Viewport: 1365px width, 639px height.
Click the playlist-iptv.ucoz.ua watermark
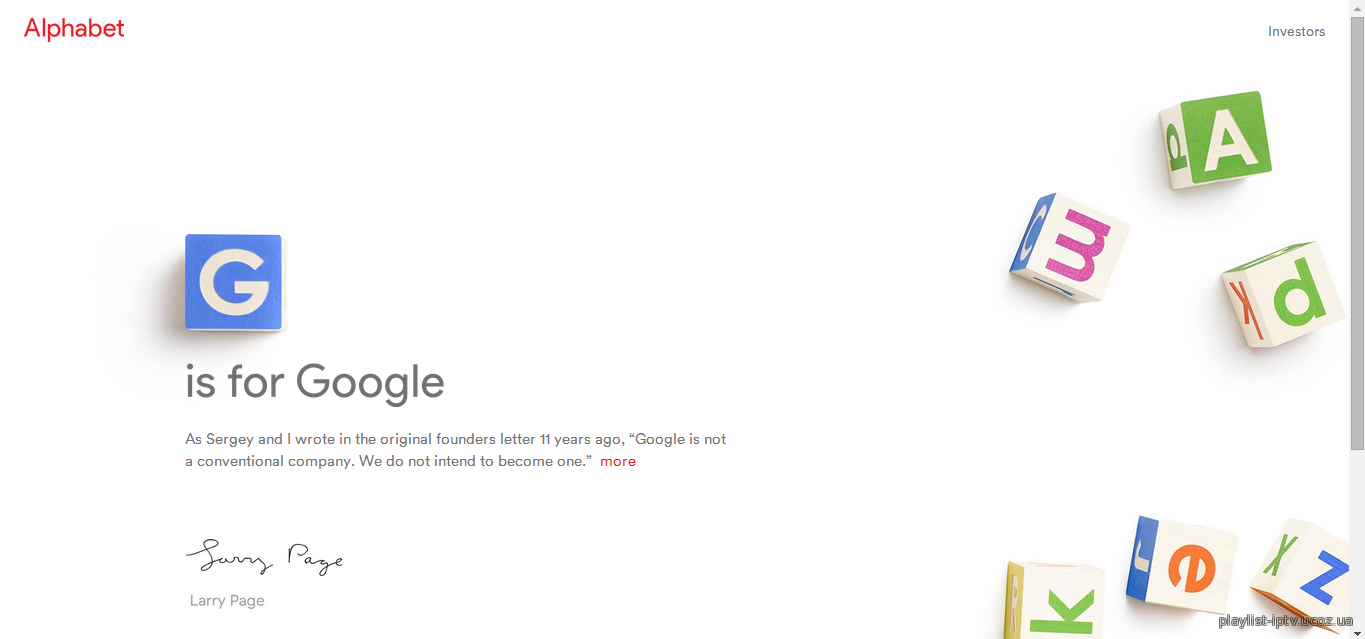pyautogui.click(x=1285, y=621)
